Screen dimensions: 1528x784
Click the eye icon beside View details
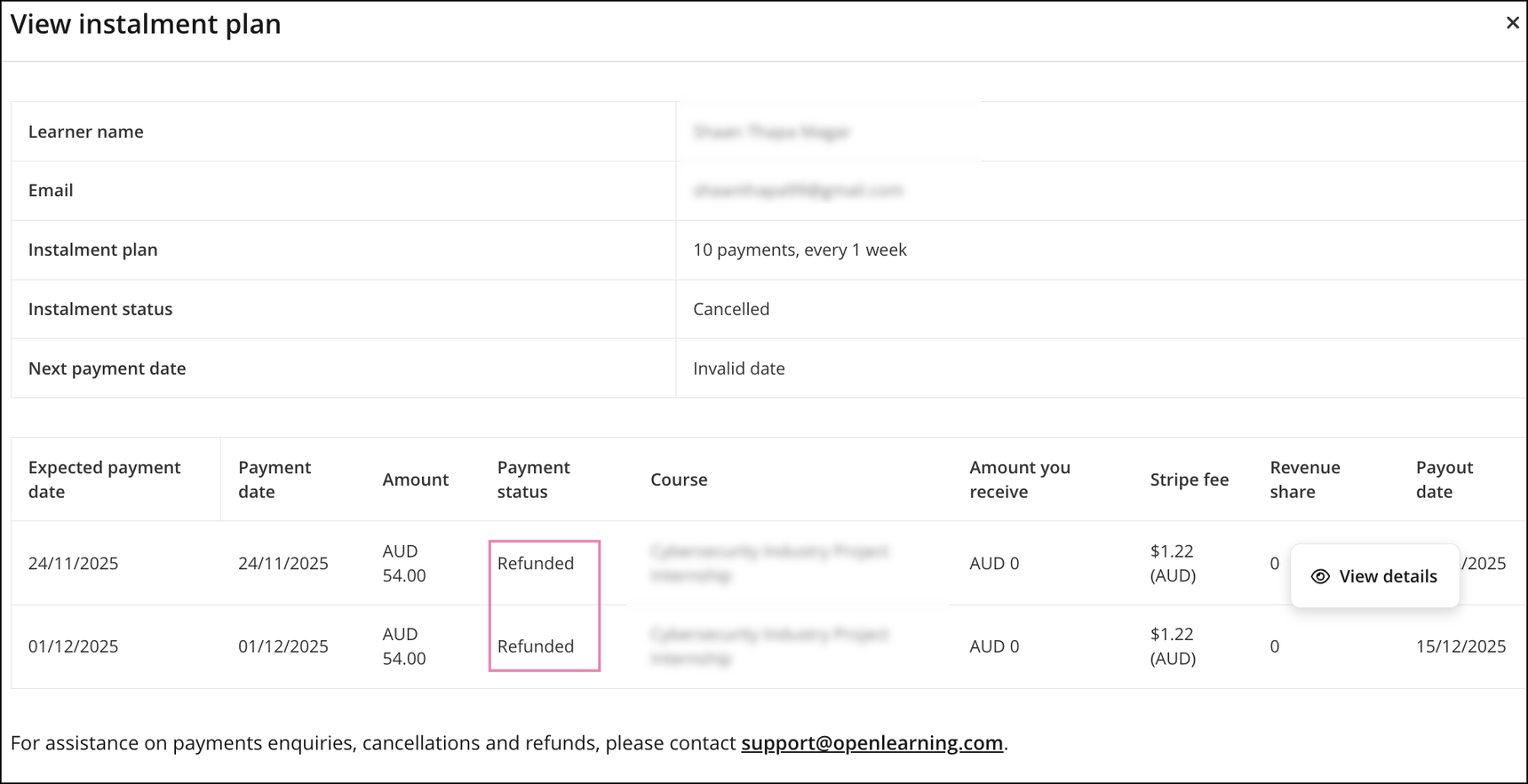click(1320, 576)
